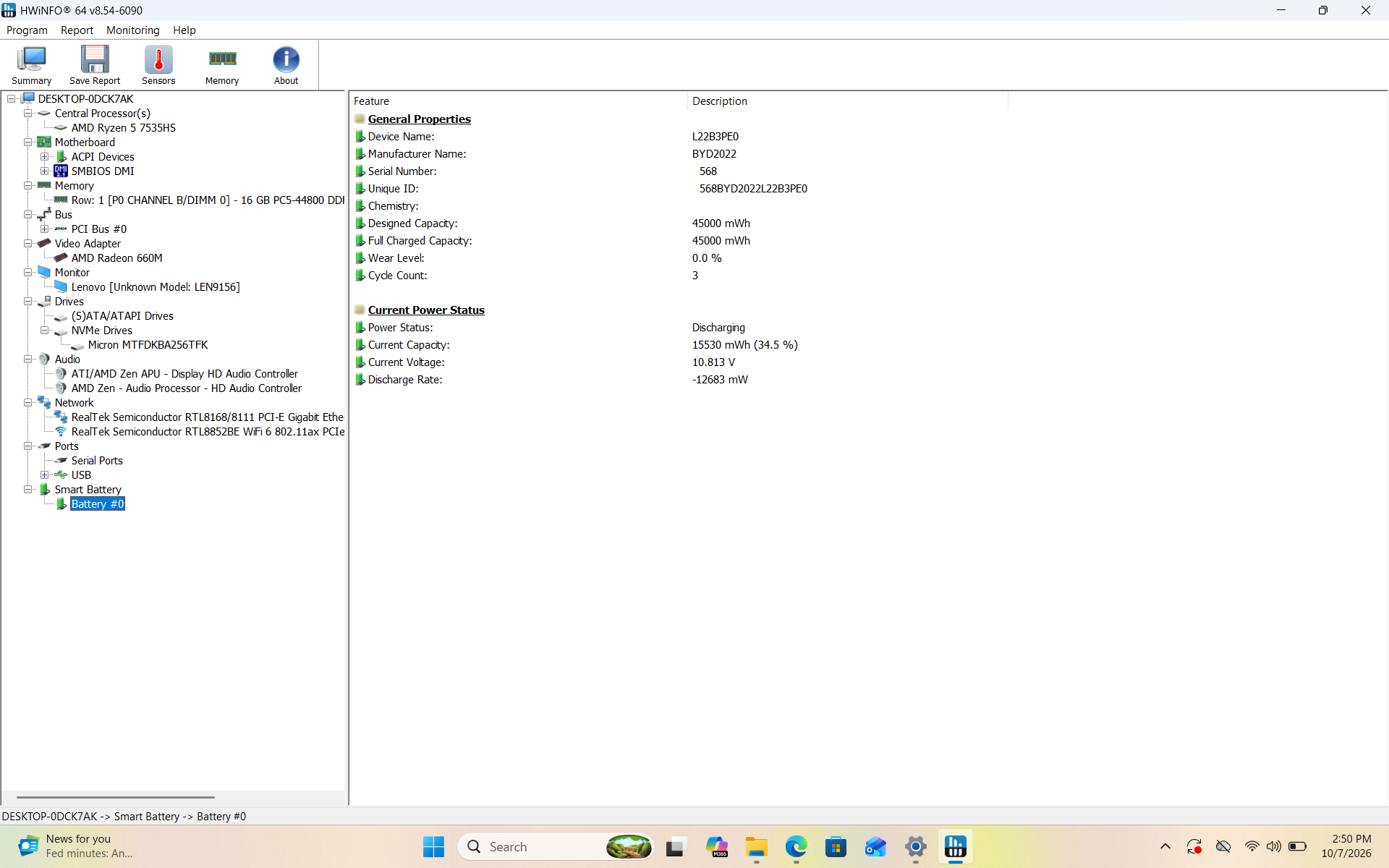Open Settings gear in taskbar

click(x=916, y=846)
